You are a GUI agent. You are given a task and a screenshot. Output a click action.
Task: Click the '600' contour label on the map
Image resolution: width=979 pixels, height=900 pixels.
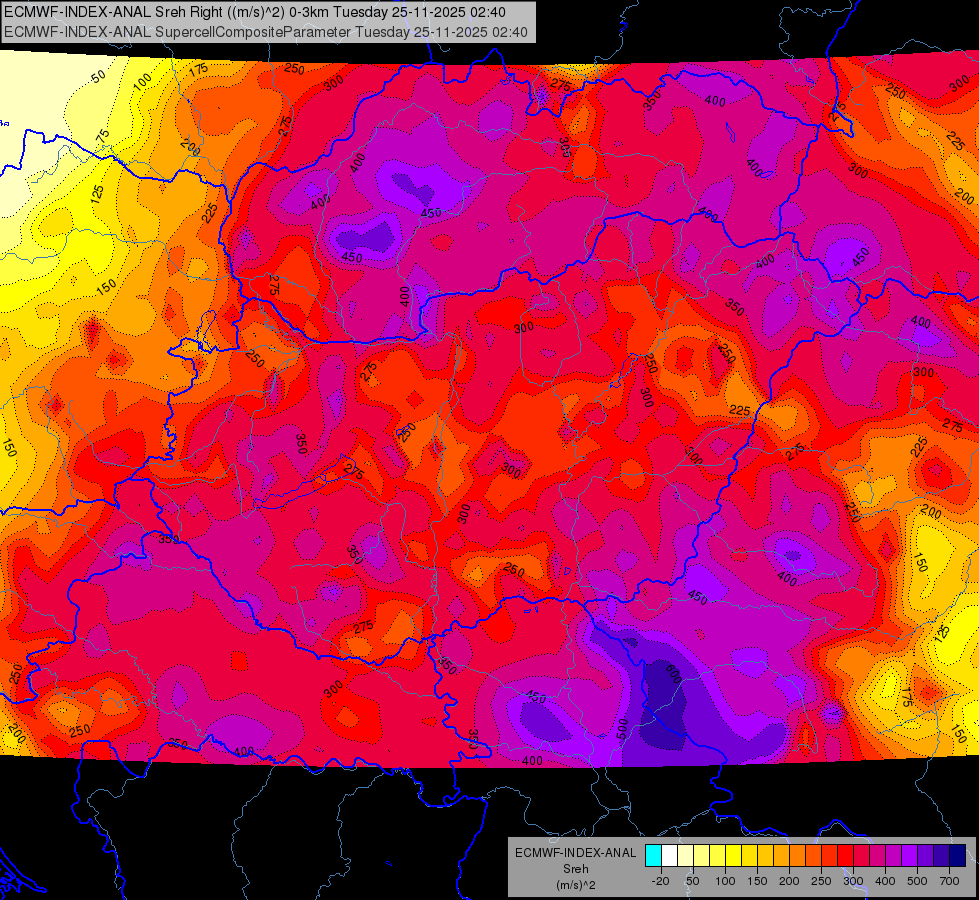(x=673, y=674)
